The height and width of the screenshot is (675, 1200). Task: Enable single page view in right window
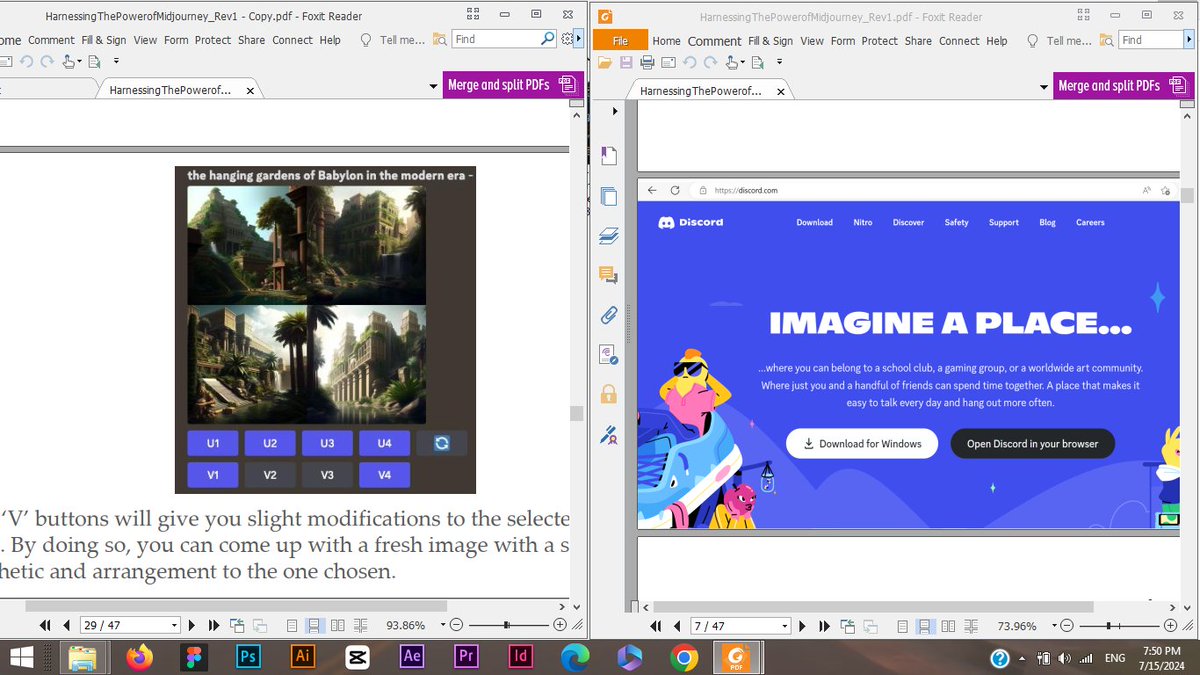[x=903, y=626]
